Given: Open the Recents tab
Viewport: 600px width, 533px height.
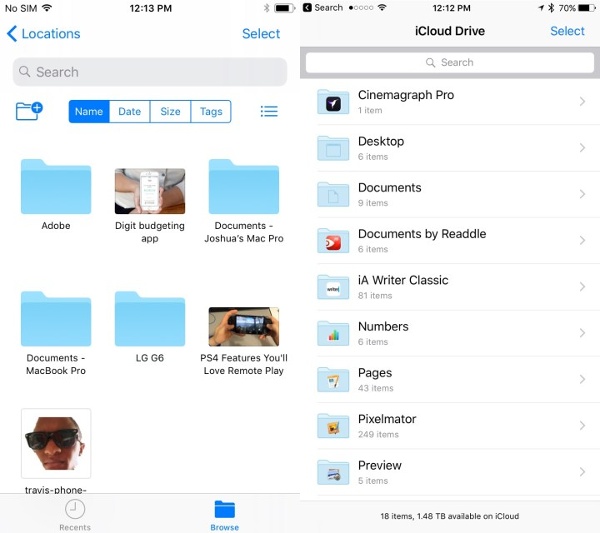Looking at the screenshot, I should (x=75, y=515).
